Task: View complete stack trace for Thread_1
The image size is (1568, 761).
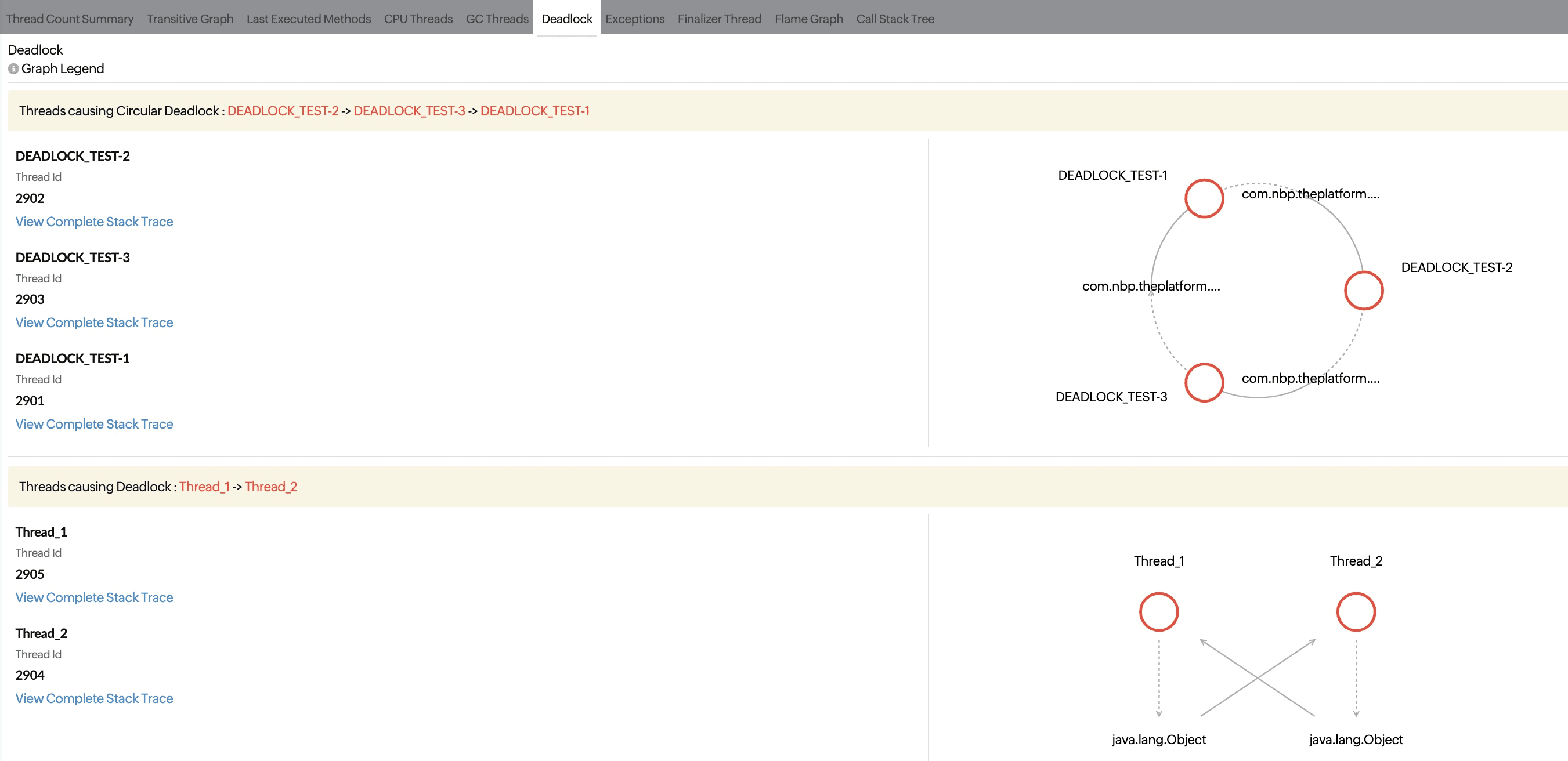Action: click(94, 597)
